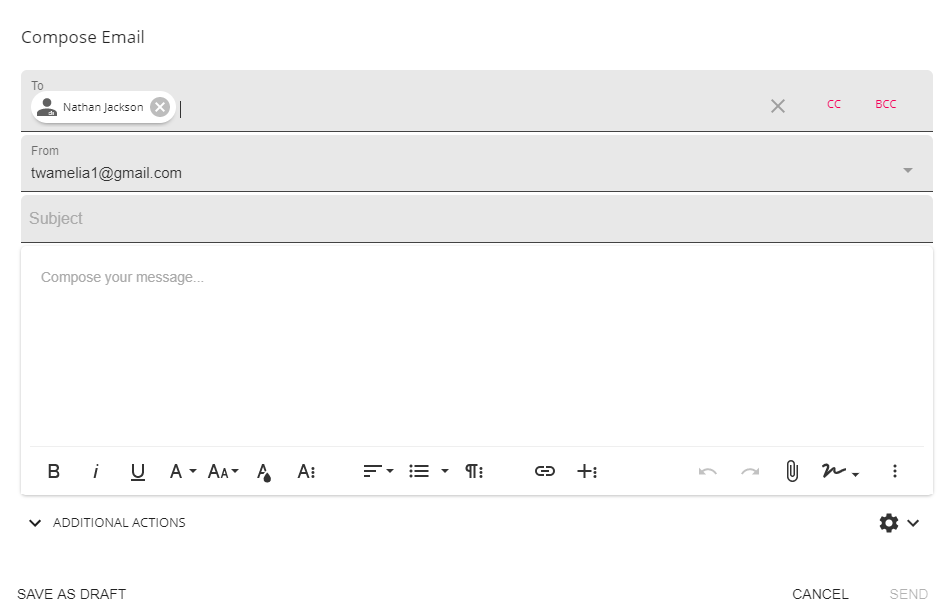Open more text formatting options
Screen dimensions: 946x615
tap(307, 471)
